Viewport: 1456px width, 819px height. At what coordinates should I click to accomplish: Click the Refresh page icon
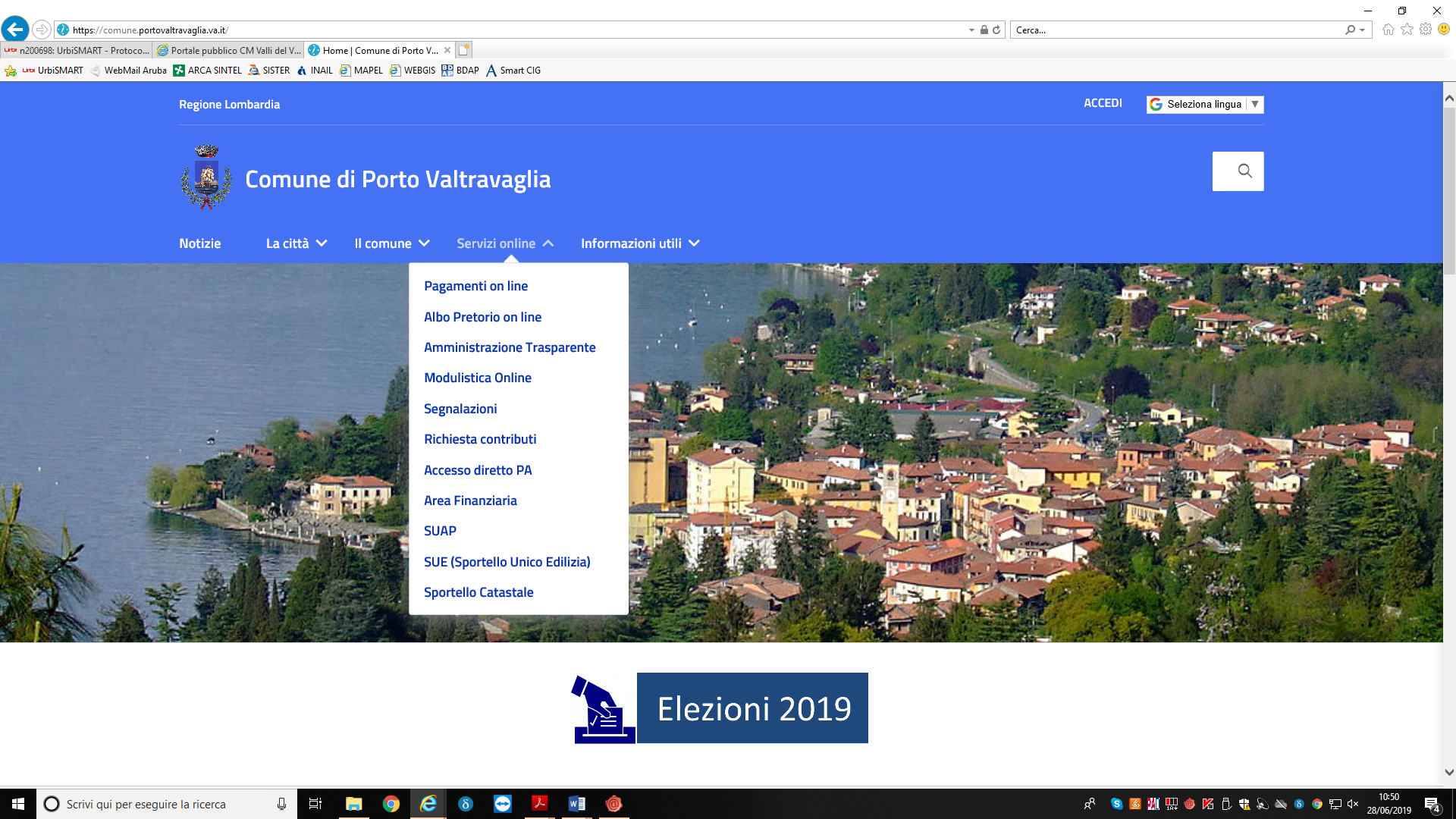click(996, 30)
